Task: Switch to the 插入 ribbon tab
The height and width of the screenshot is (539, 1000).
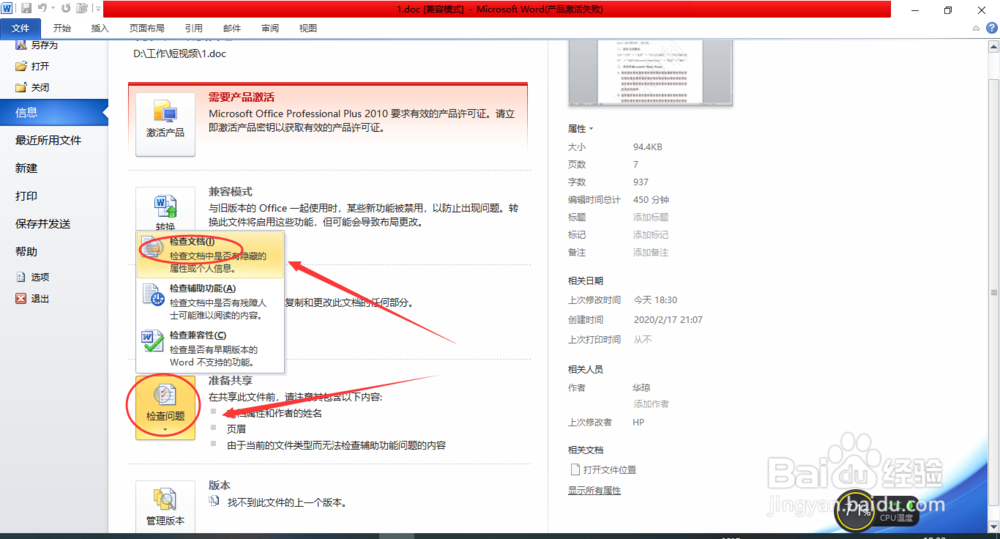Action: click(100, 28)
